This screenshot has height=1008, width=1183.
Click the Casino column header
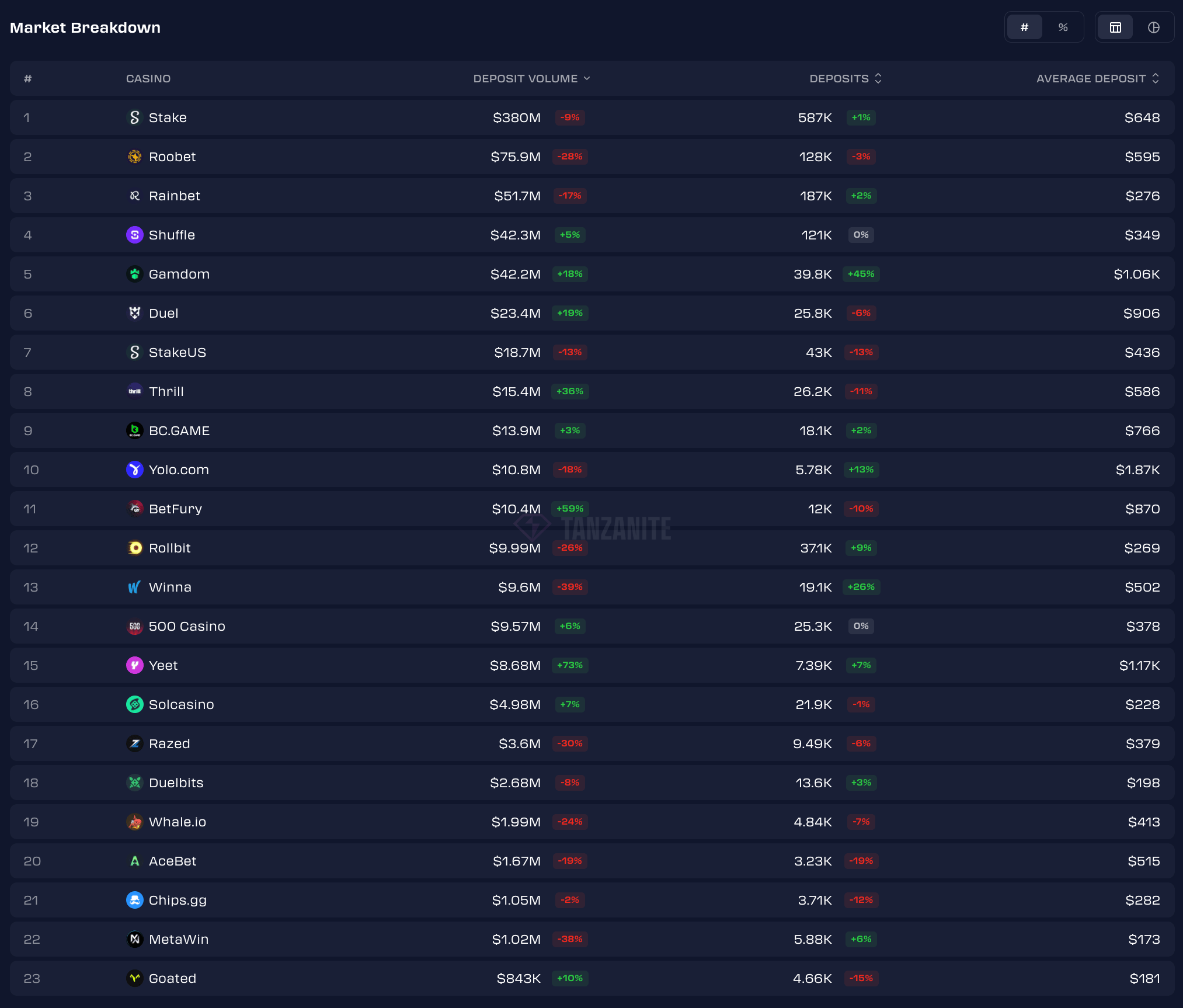(148, 78)
